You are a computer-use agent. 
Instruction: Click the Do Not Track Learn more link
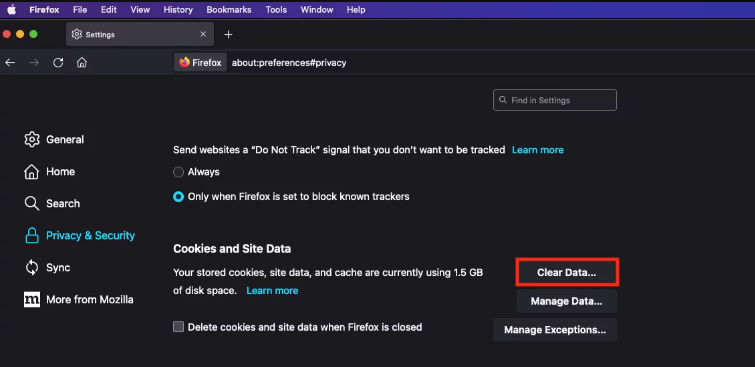537,150
